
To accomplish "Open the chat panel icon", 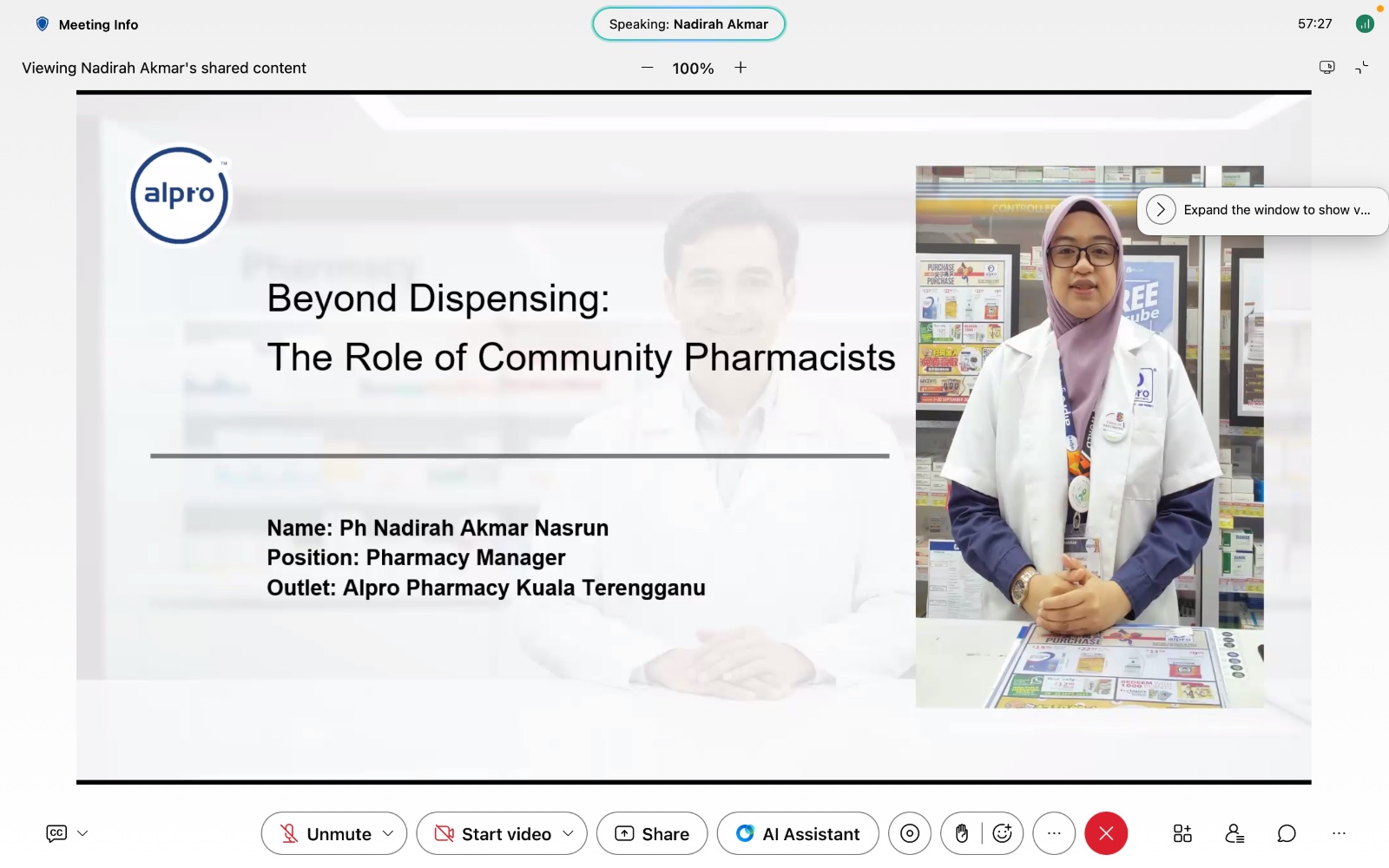I will coord(1287,833).
